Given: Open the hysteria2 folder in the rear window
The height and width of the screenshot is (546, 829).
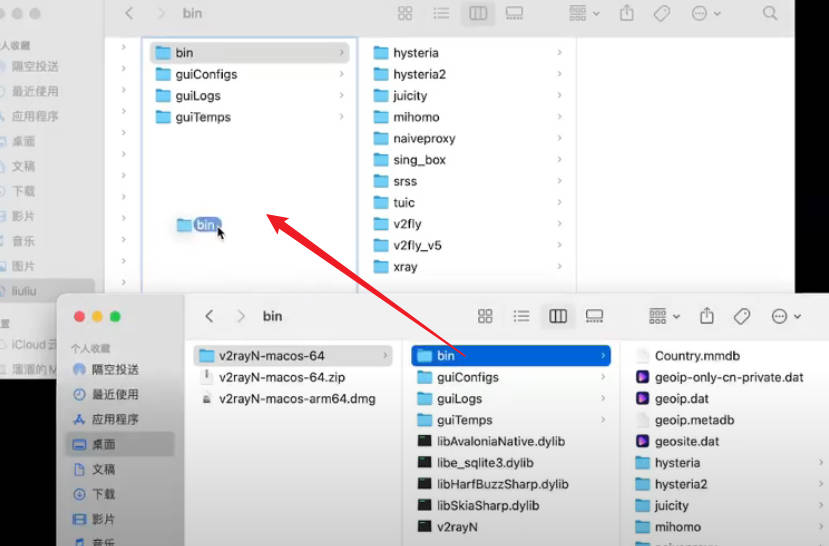Looking at the screenshot, I should click(467, 75).
